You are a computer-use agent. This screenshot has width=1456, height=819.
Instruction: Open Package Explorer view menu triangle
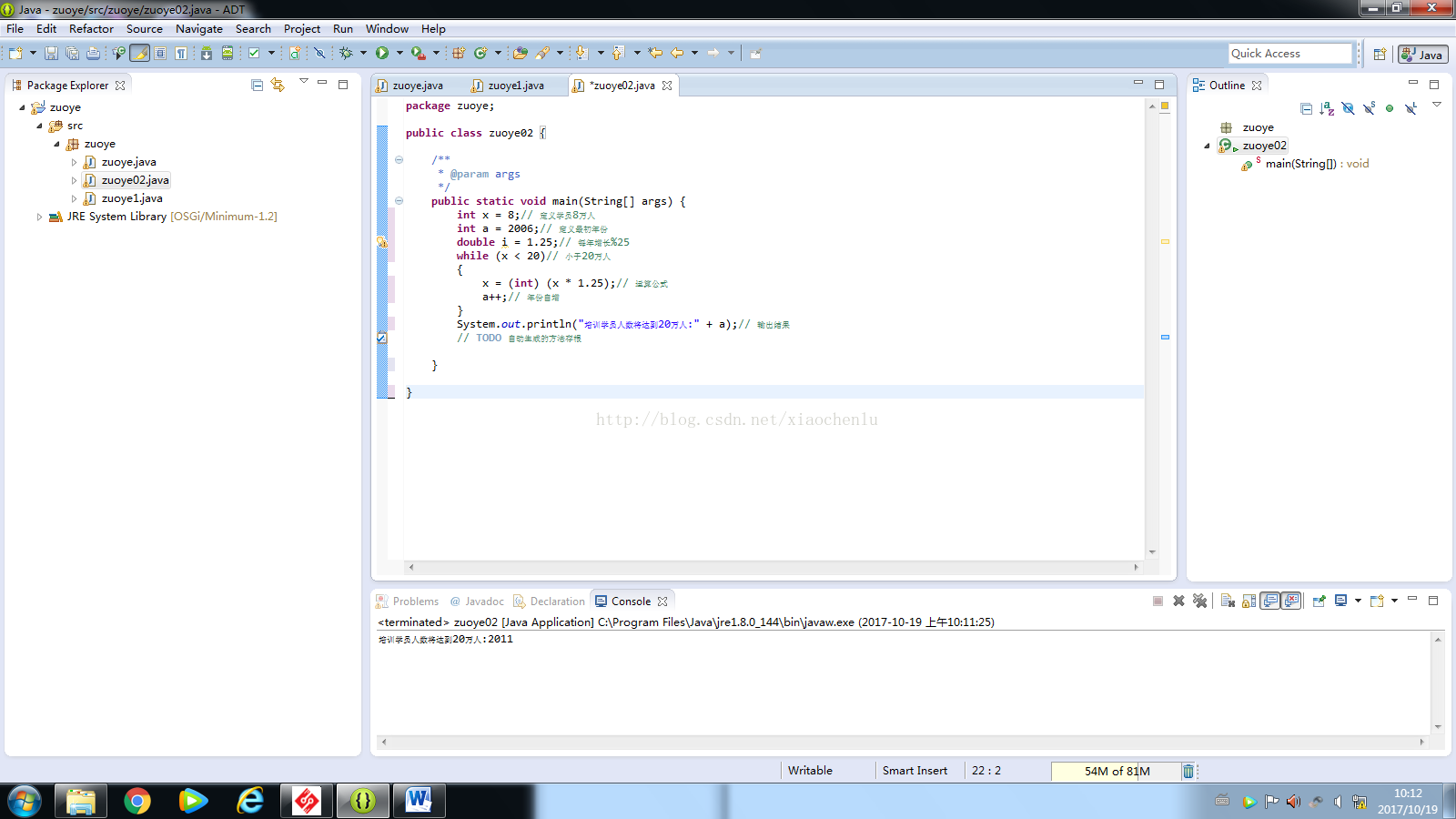coord(304,81)
